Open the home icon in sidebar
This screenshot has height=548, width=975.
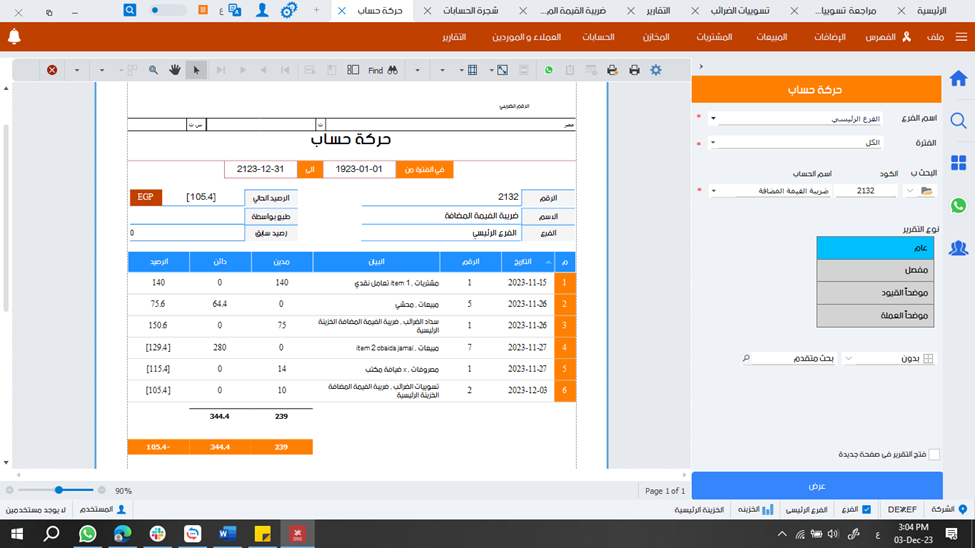[x=958, y=78]
